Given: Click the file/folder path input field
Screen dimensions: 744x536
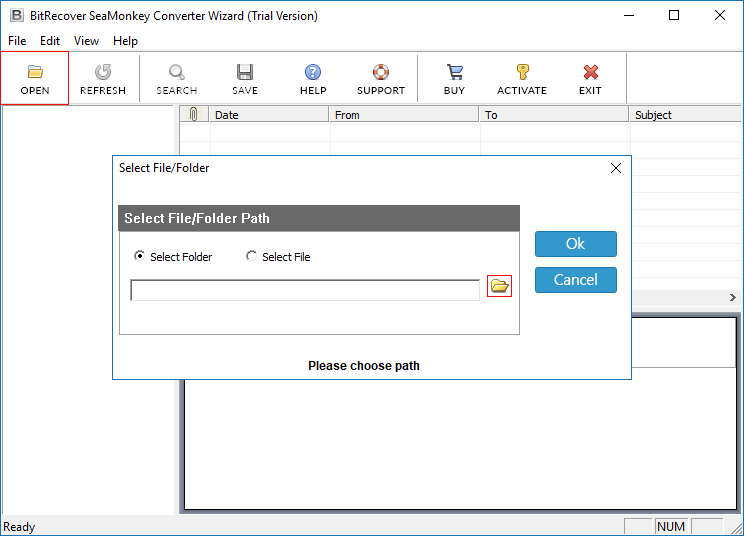Looking at the screenshot, I should click(x=305, y=290).
